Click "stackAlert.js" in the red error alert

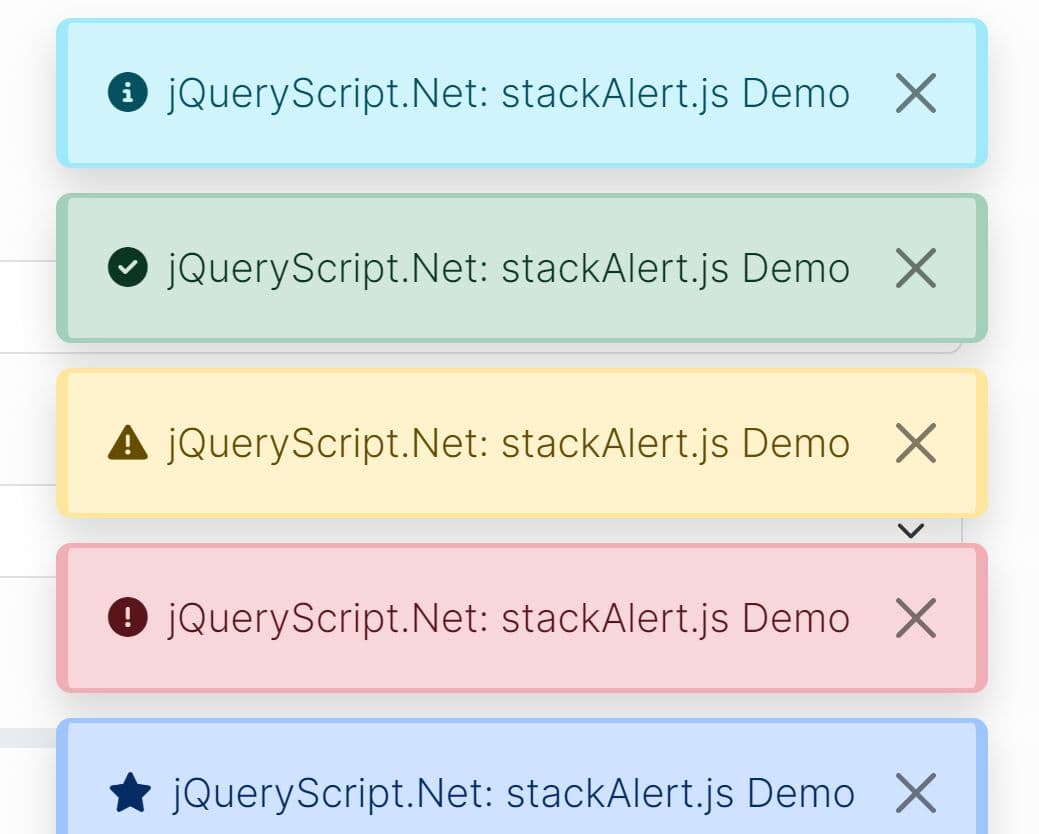615,619
